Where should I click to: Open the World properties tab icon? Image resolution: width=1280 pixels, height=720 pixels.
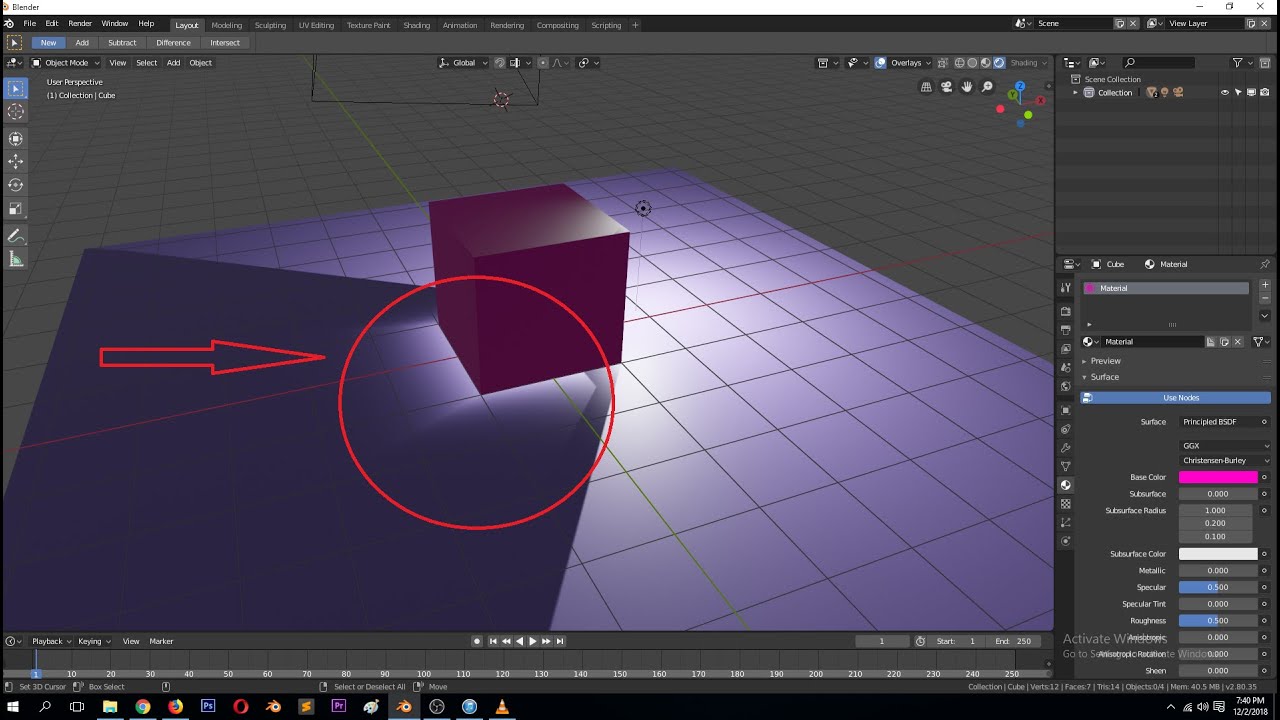pos(1066,386)
